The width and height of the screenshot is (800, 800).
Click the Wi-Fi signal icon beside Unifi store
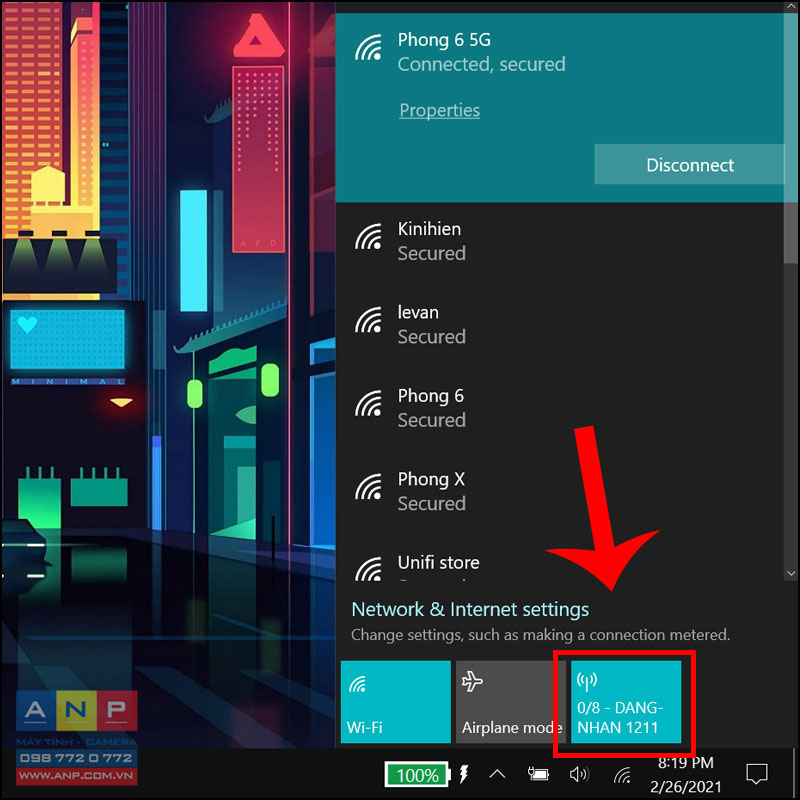pyautogui.click(x=368, y=569)
